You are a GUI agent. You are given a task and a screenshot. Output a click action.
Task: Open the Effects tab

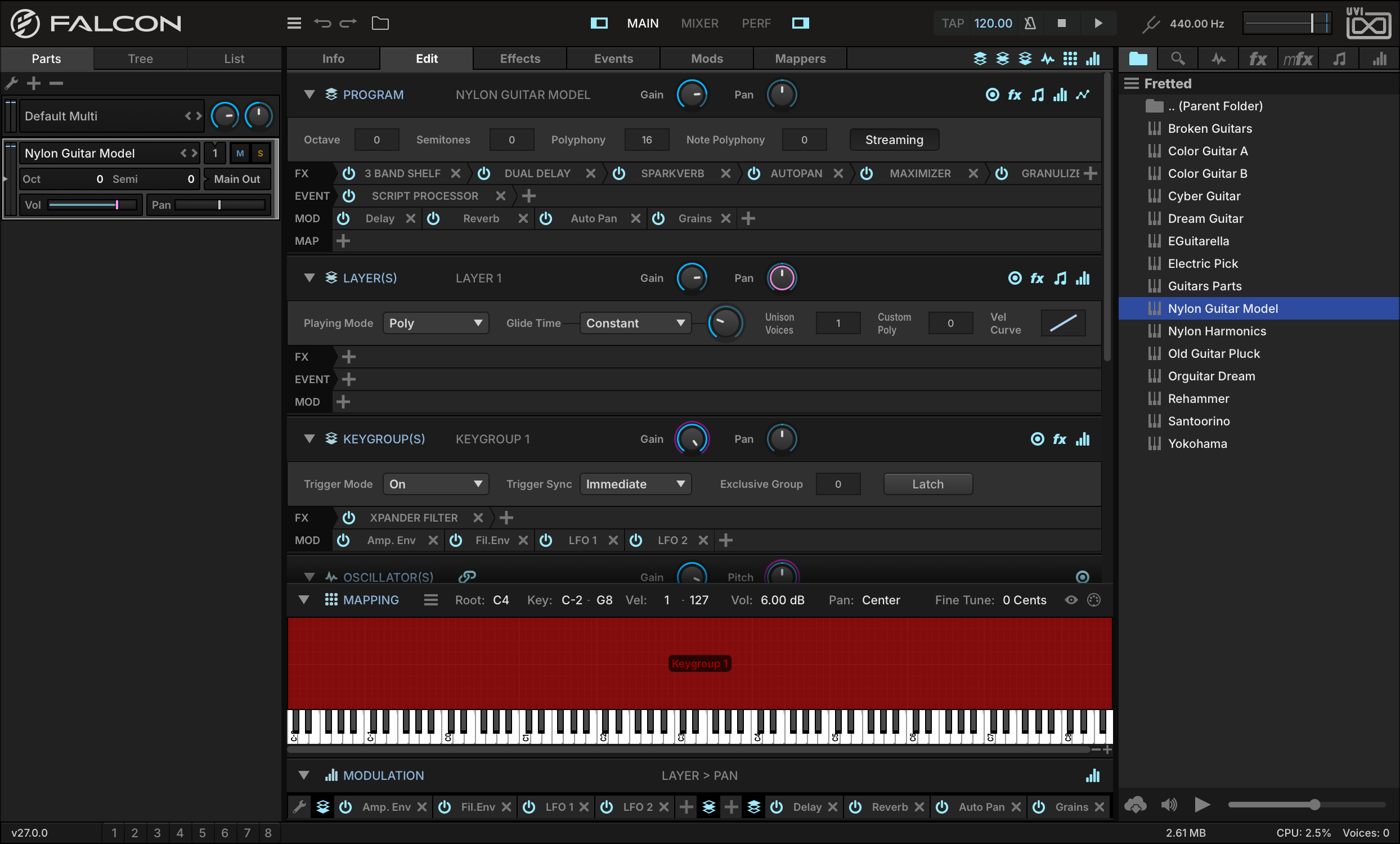pyautogui.click(x=520, y=59)
